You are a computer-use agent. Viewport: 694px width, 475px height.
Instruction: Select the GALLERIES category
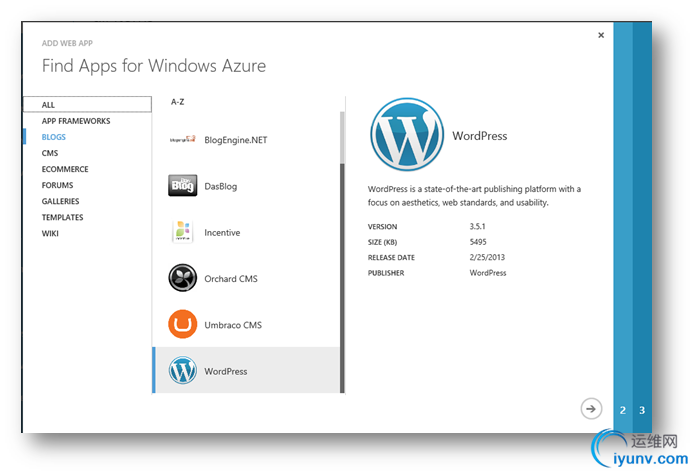61,201
